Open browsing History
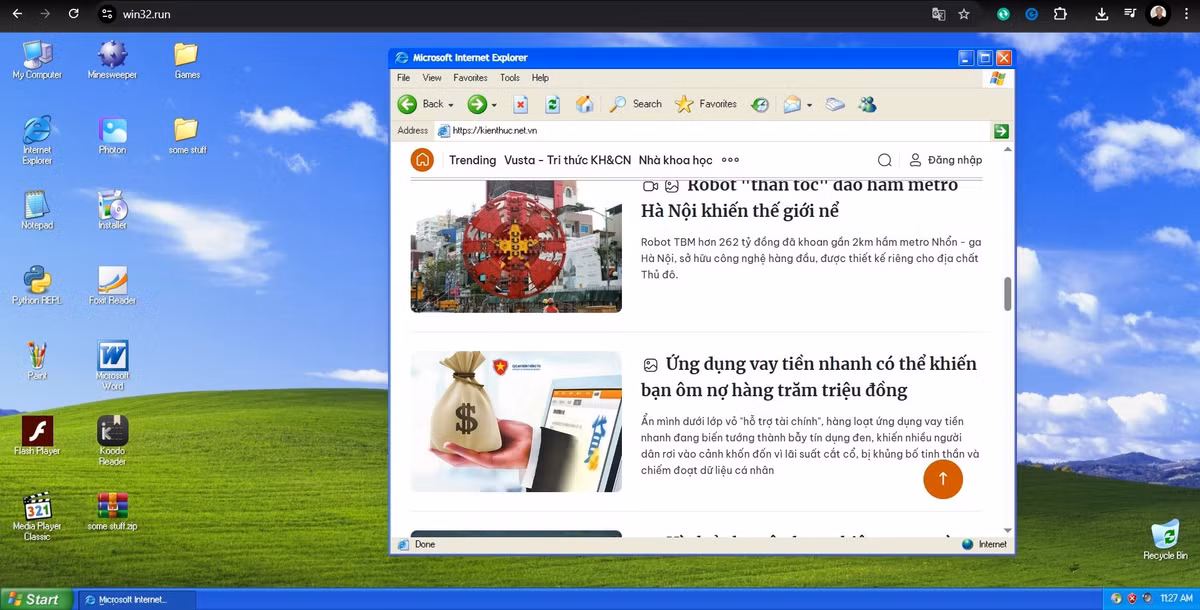Viewport: 1200px width, 610px height. 760,104
